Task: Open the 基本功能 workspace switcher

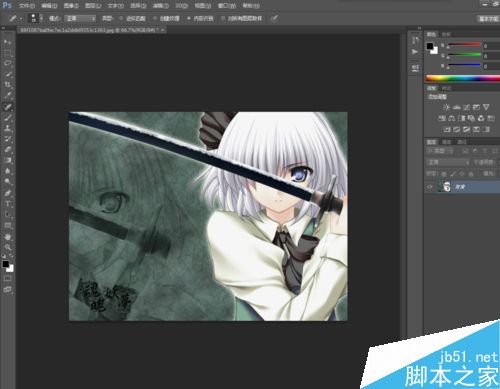Action: pyautogui.click(x=488, y=19)
